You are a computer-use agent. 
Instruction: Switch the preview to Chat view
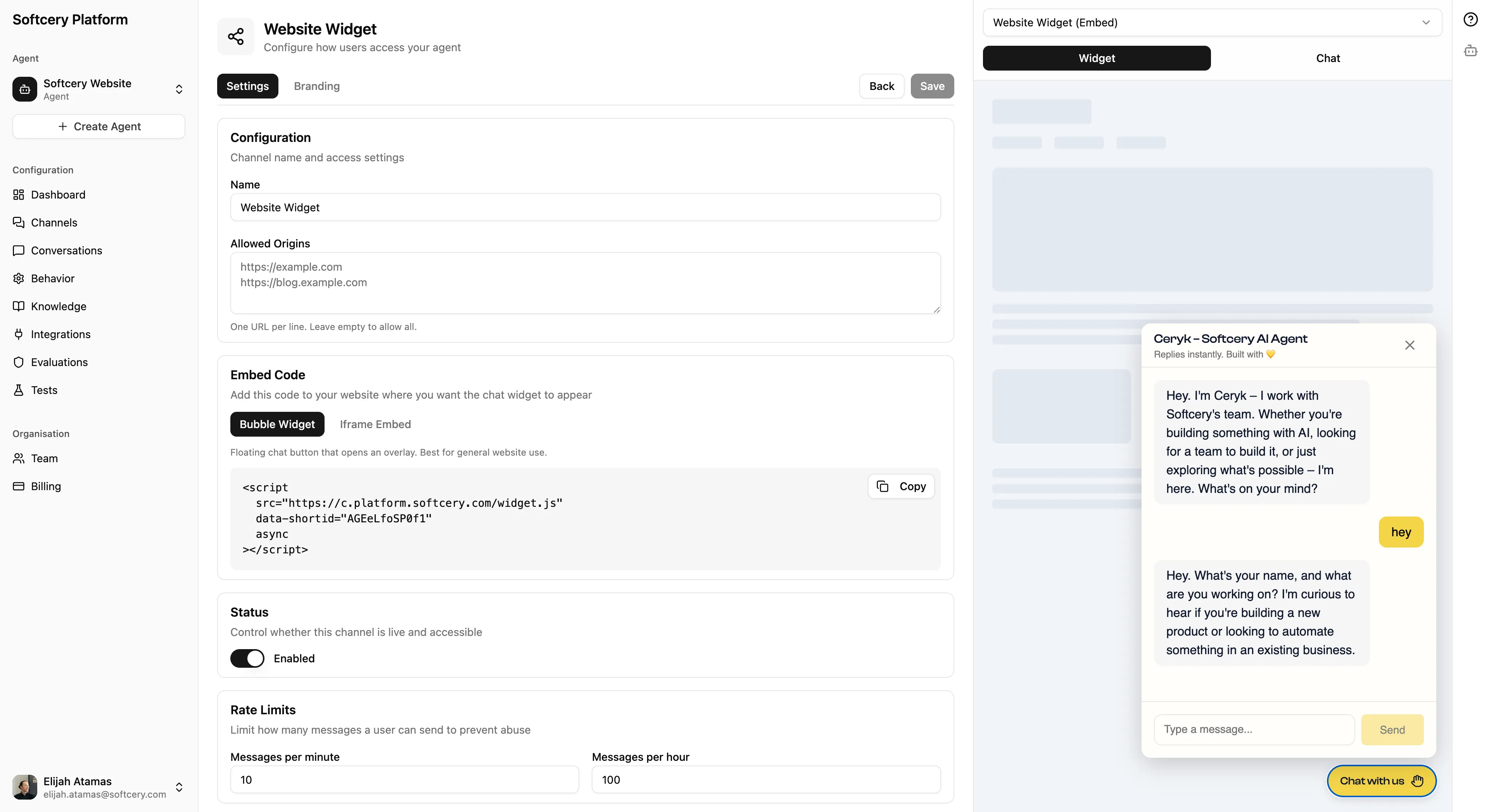click(1328, 58)
